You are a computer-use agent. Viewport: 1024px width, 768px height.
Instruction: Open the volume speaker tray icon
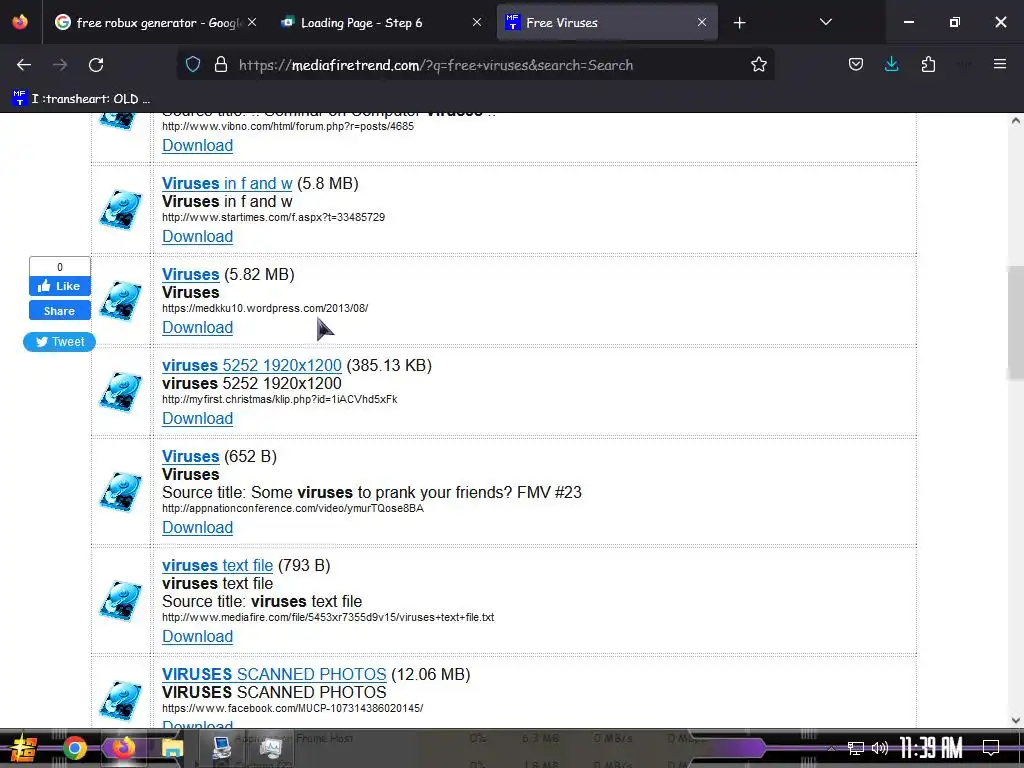[x=880, y=748]
